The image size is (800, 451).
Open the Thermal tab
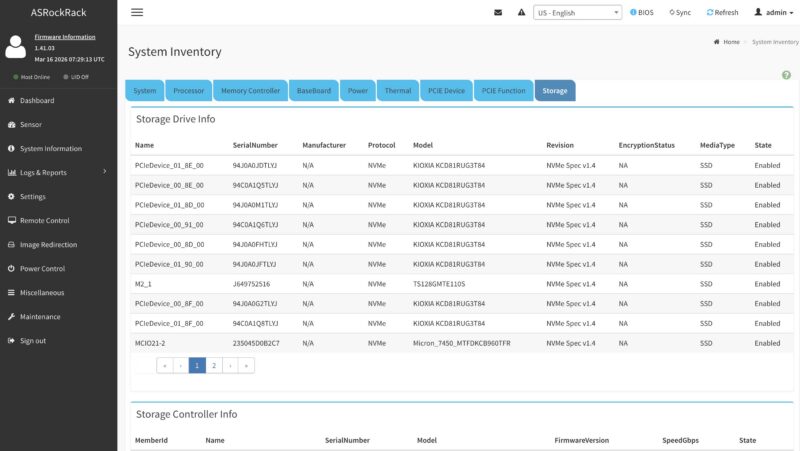[398, 90]
